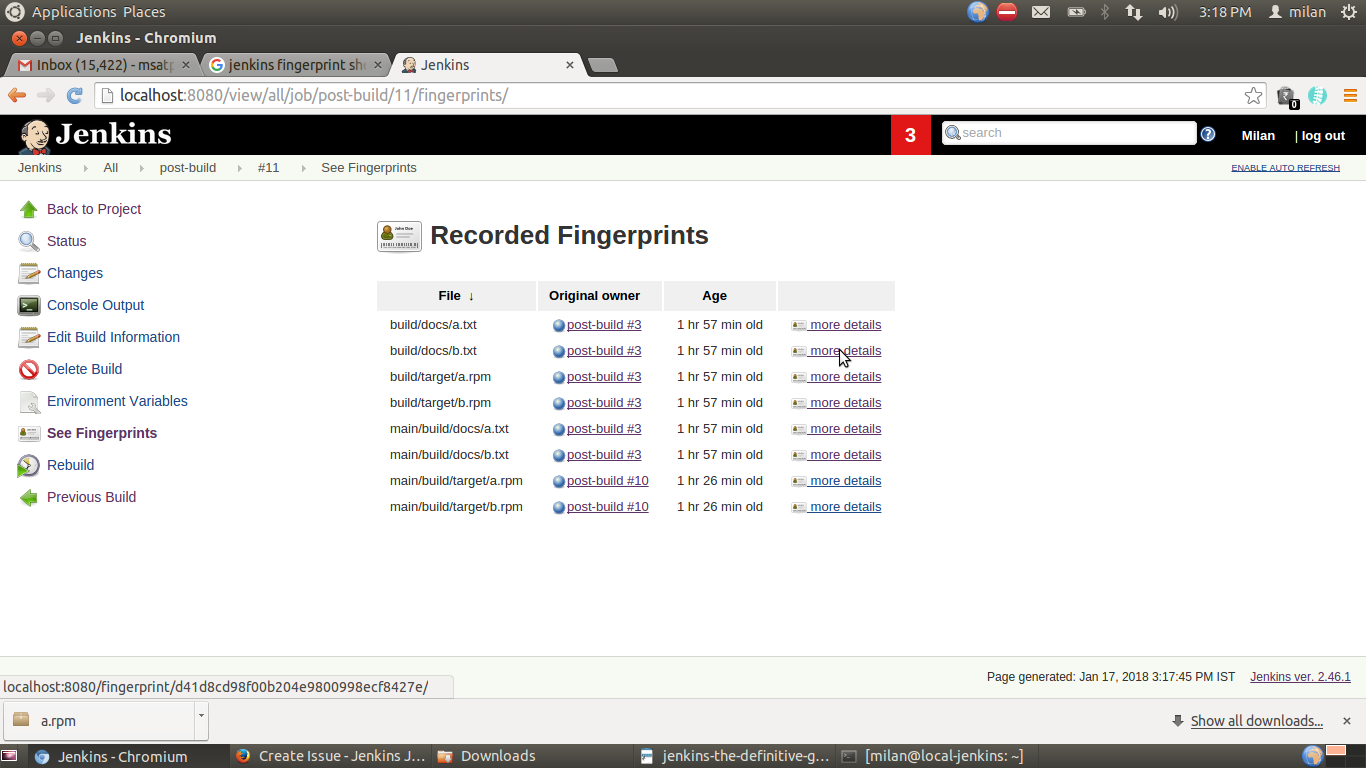Screen dimensions: 1366x768
Task: Click the search help question mark icon
Action: click(x=1208, y=134)
